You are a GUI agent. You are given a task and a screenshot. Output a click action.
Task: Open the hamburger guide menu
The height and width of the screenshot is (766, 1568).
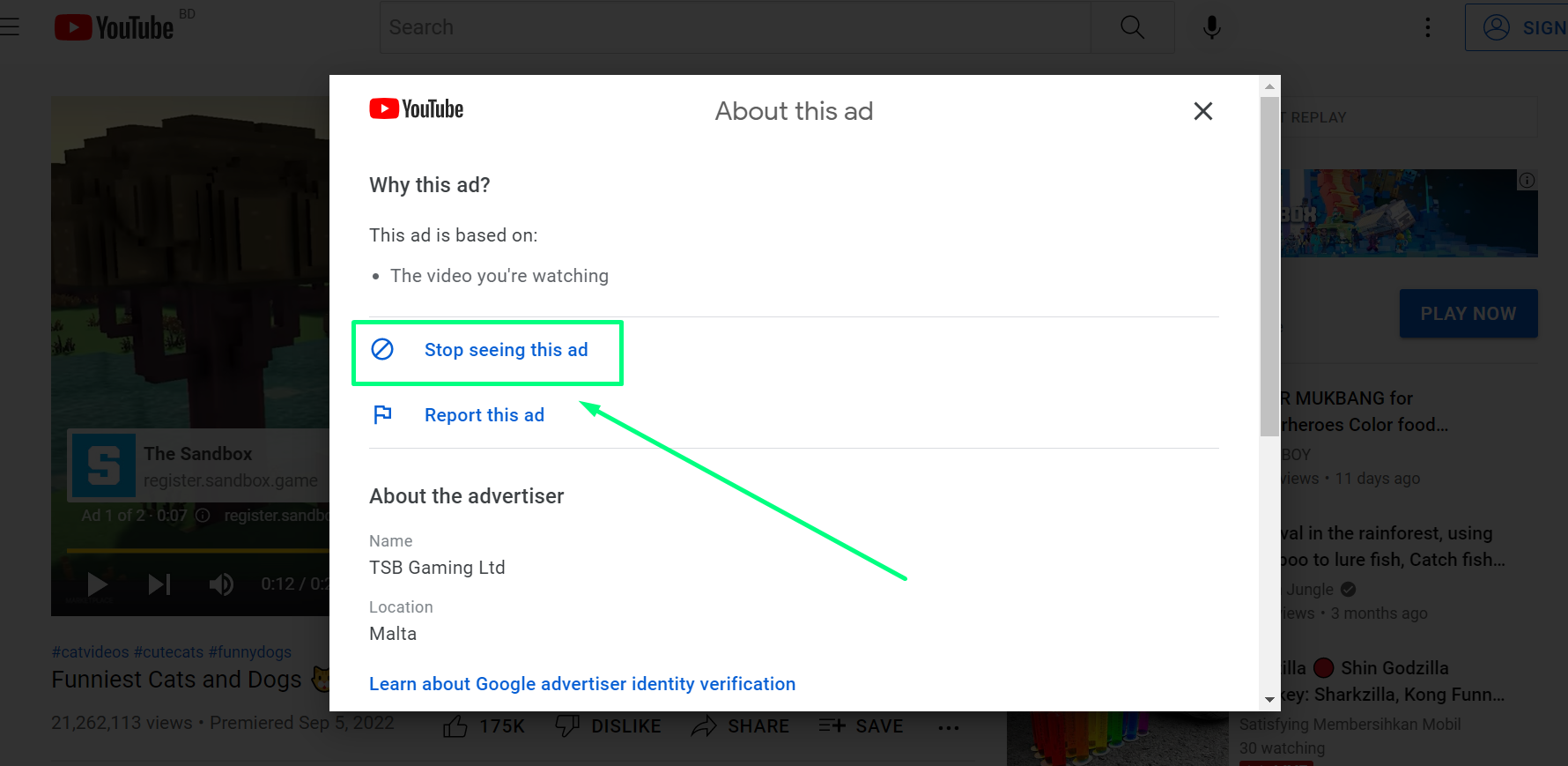coord(10,27)
